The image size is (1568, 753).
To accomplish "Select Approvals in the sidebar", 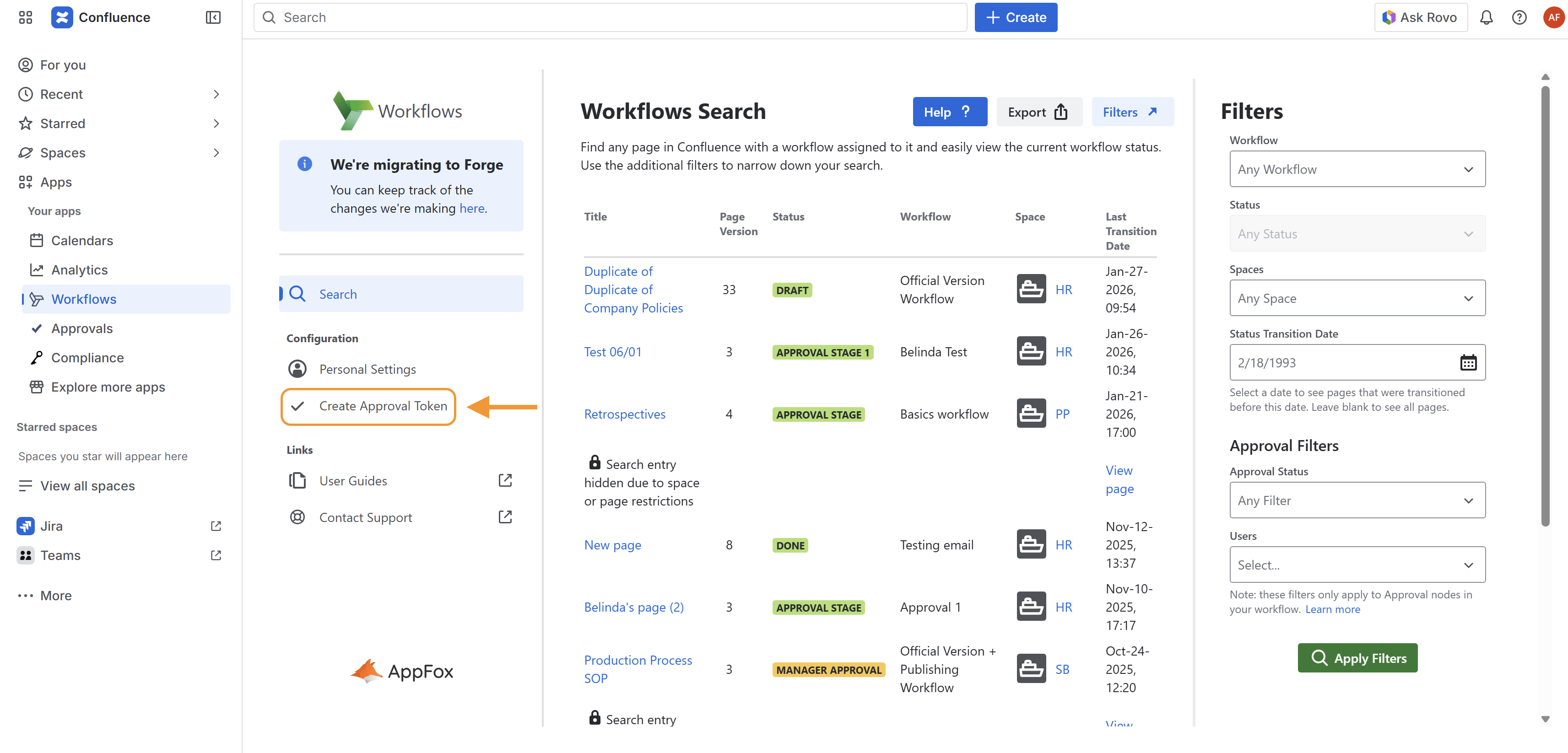I will [82, 328].
